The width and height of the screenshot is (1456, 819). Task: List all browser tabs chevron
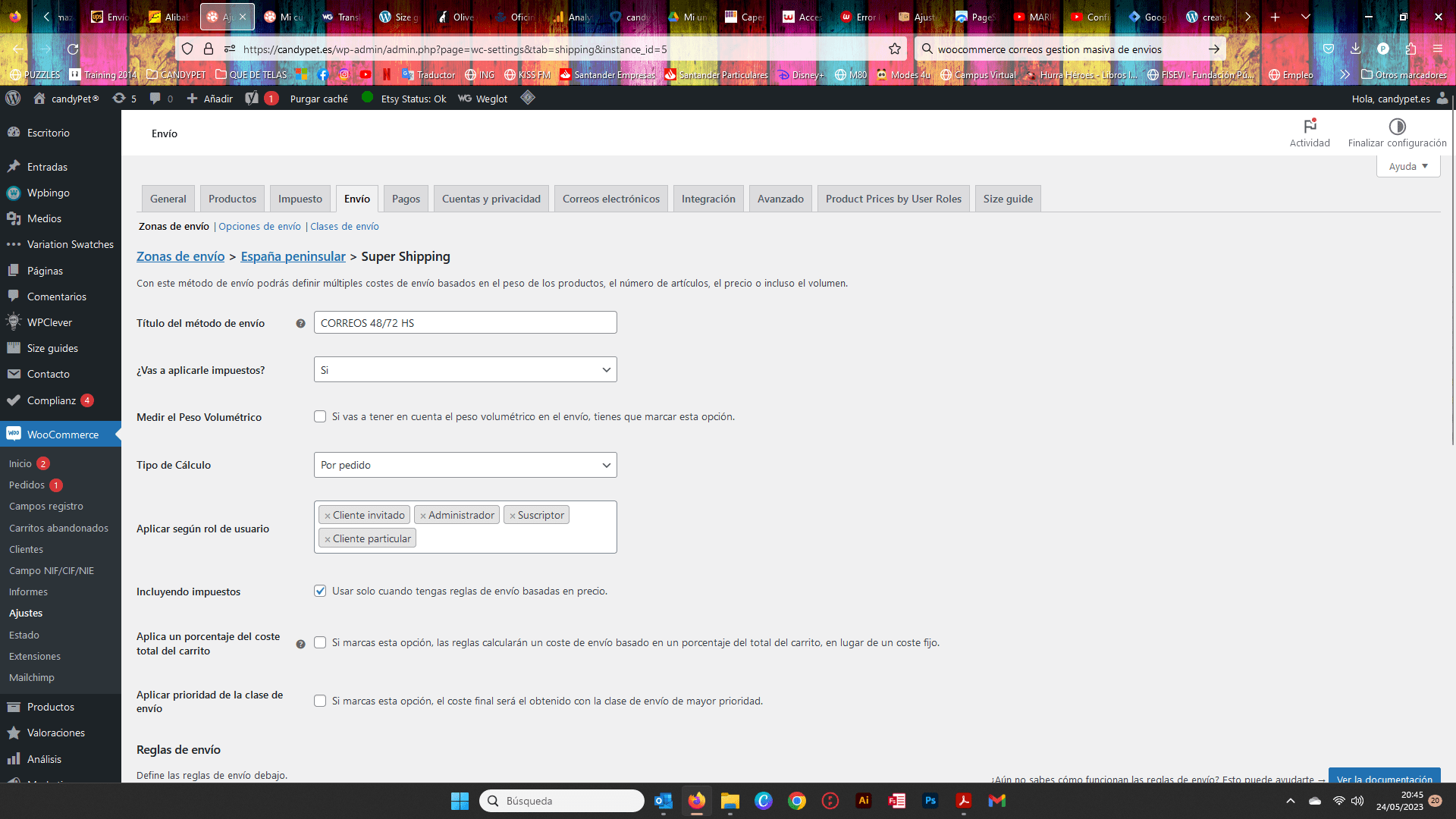pos(1306,17)
